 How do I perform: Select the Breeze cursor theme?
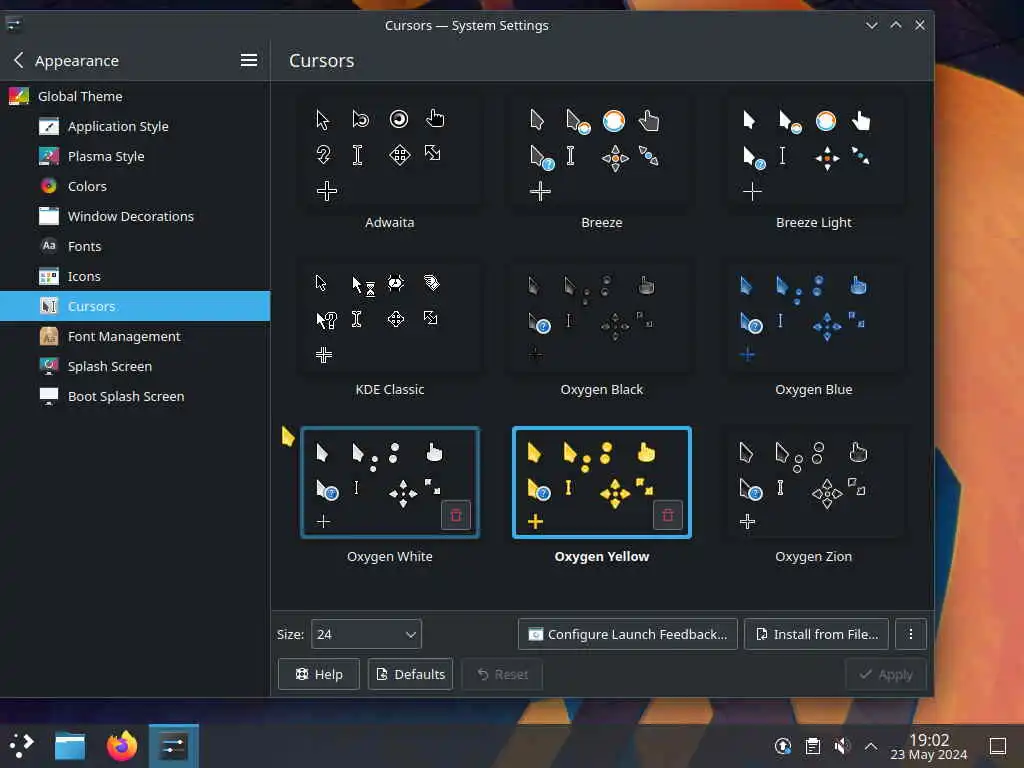[x=601, y=152]
